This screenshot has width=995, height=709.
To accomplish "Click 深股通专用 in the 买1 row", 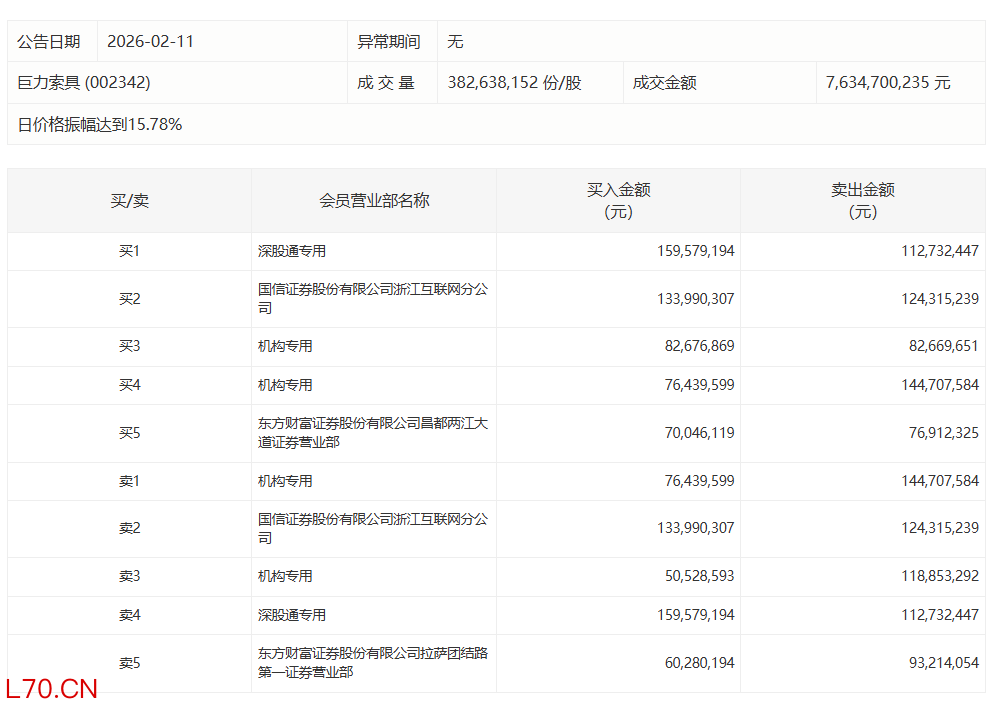I will 292,252.
